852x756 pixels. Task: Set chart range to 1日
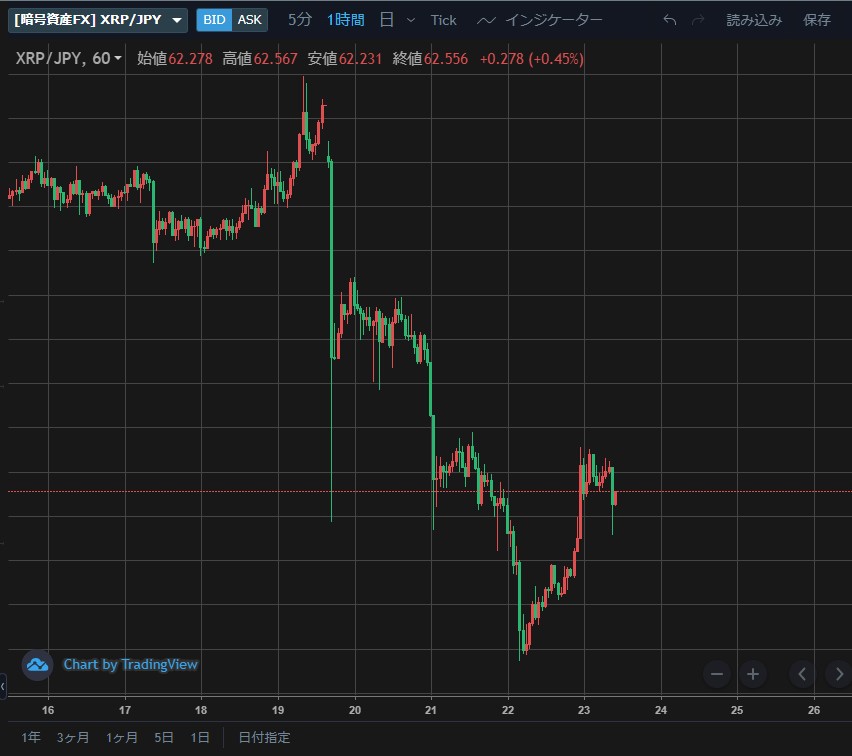point(199,738)
